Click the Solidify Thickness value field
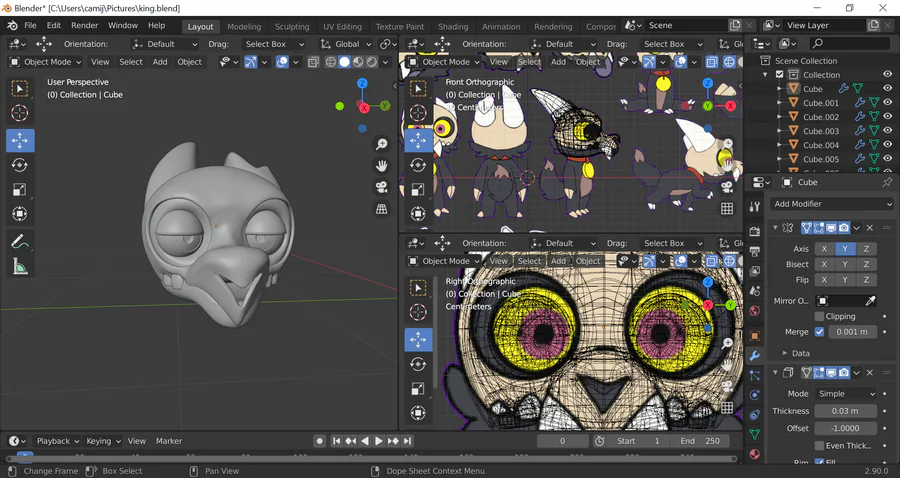Viewport: 900px width, 478px height. pyautogui.click(x=845, y=411)
